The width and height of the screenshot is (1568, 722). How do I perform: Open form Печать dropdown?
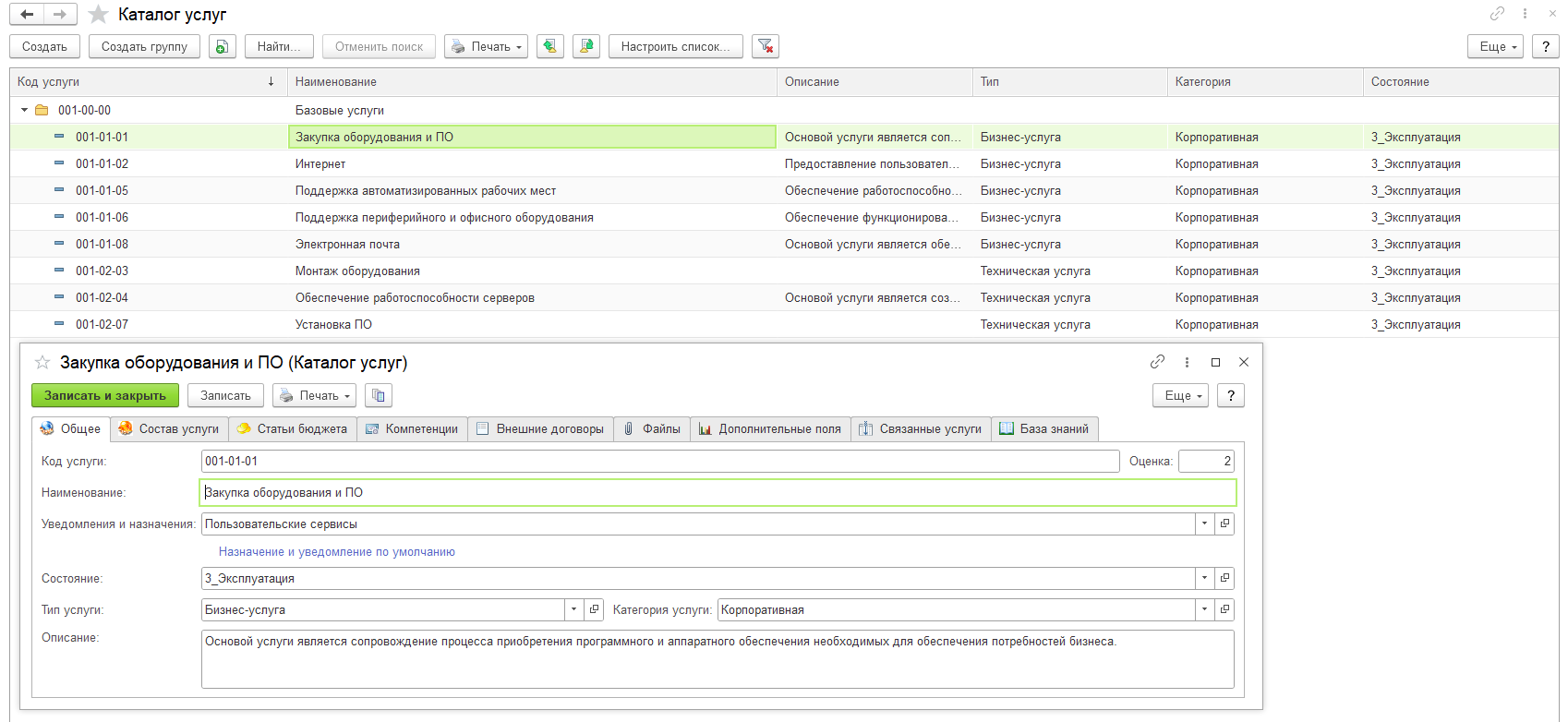[314, 395]
